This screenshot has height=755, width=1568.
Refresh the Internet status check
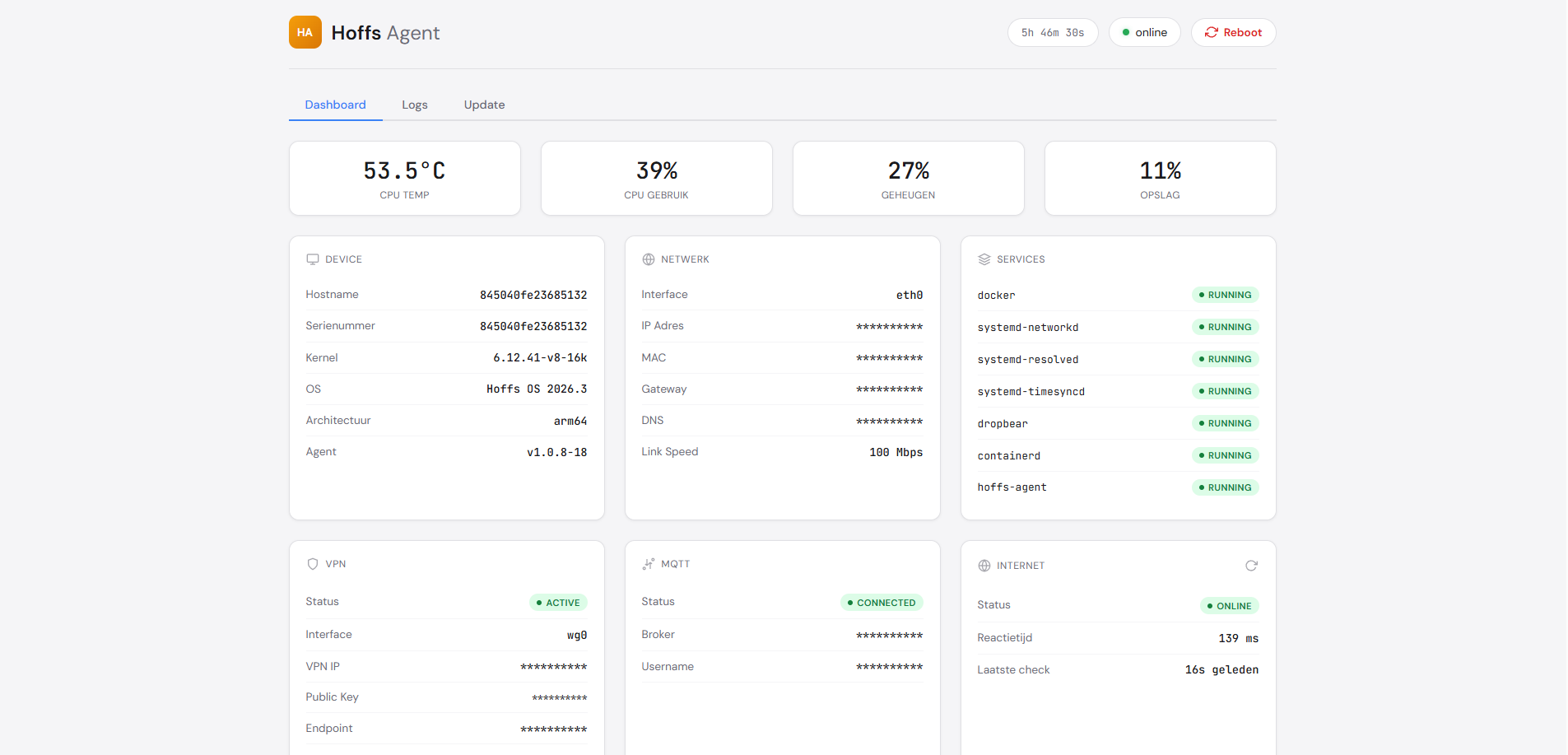click(1251, 566)
